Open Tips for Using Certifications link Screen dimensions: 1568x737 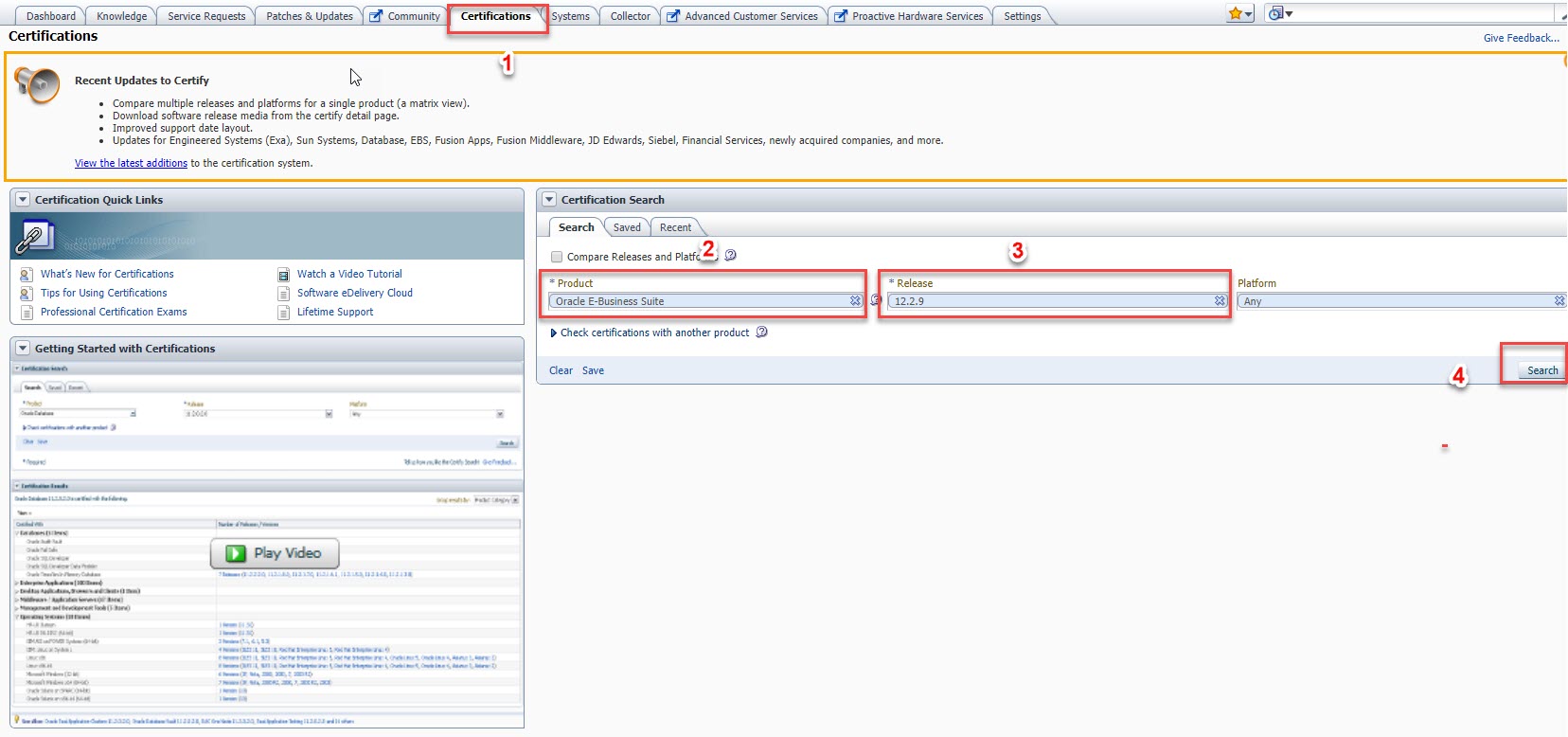[x=104, y=293]
